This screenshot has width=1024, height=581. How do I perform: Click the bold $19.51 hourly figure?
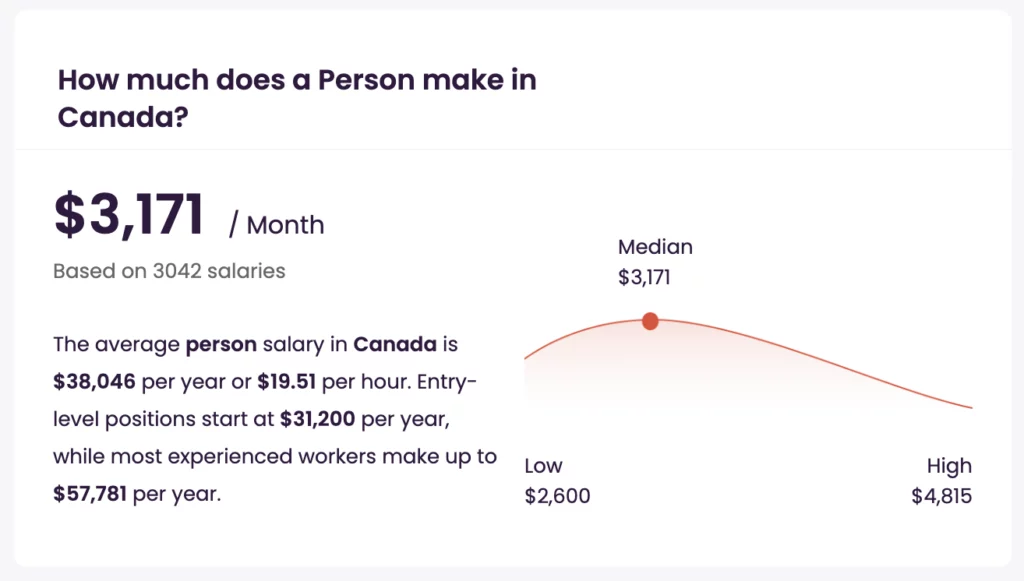point(287,381)
